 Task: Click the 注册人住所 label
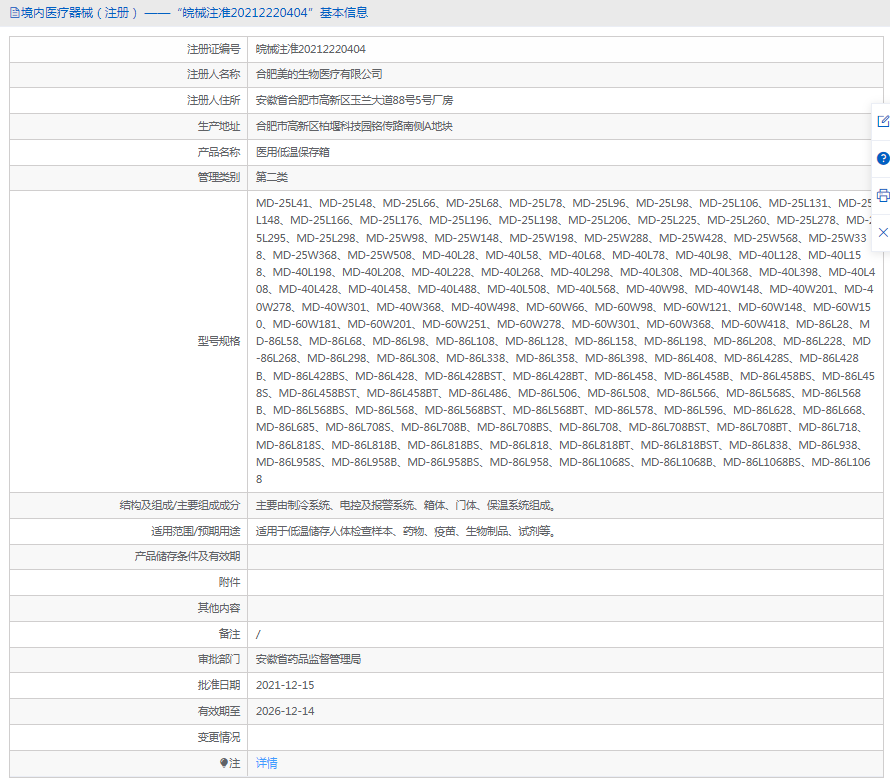213,100
